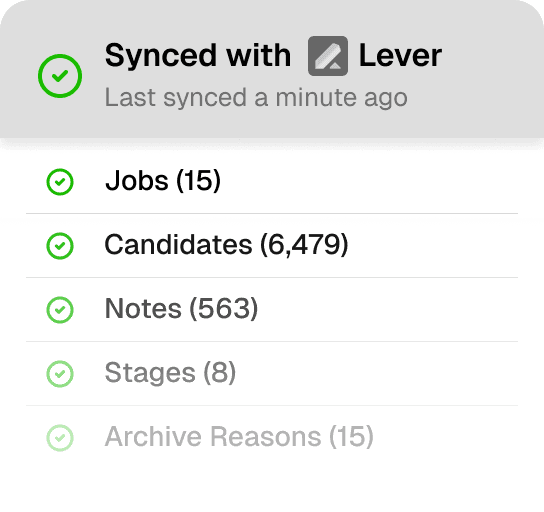The image size is (544, 512).
Task: Click the Synced with heading text
Action: pos(198,56)
